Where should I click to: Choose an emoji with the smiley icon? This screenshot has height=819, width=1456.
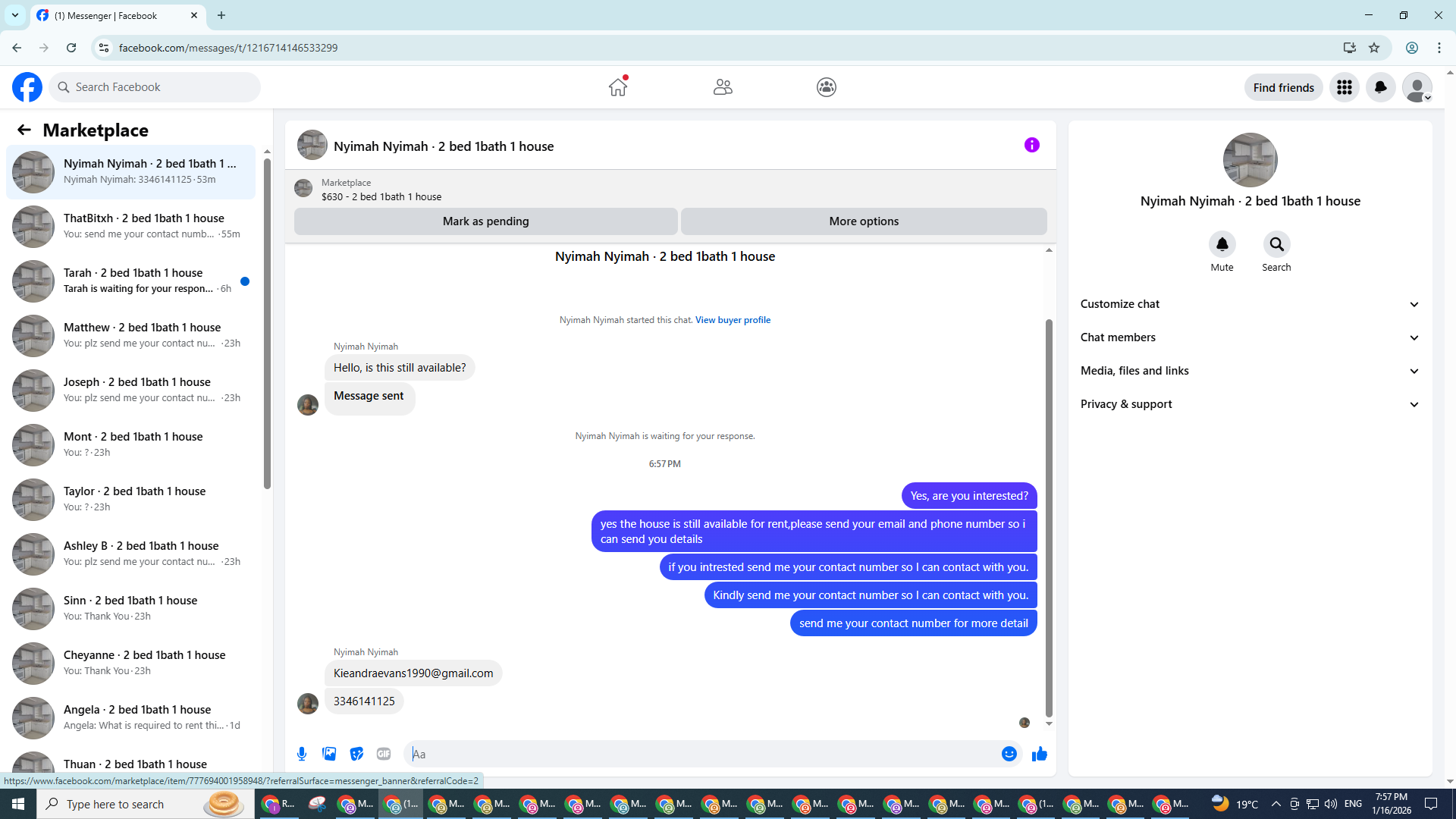[x=1009, y=754]
